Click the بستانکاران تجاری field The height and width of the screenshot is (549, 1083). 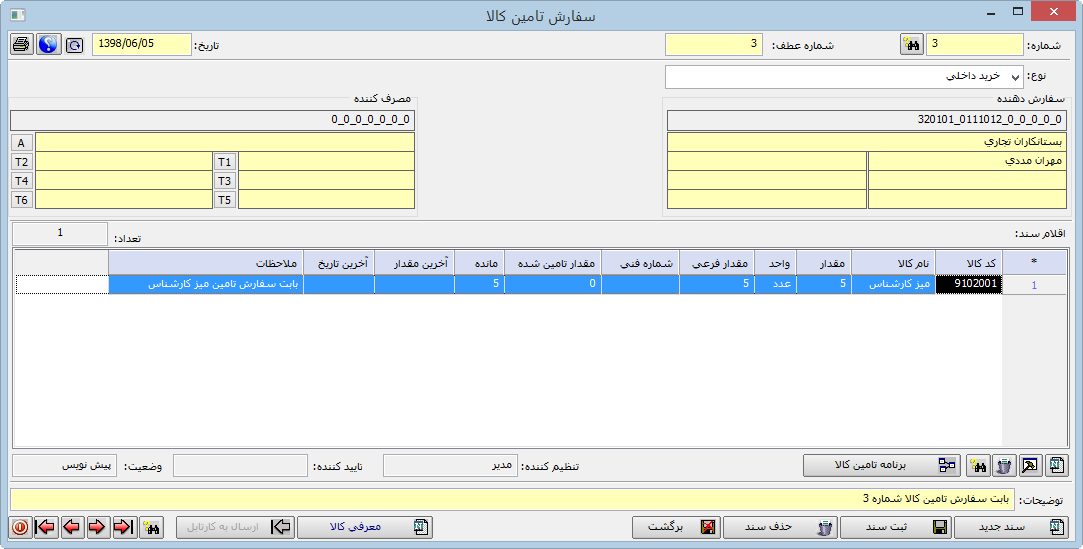pyautogui.click(x=867, y=142)
